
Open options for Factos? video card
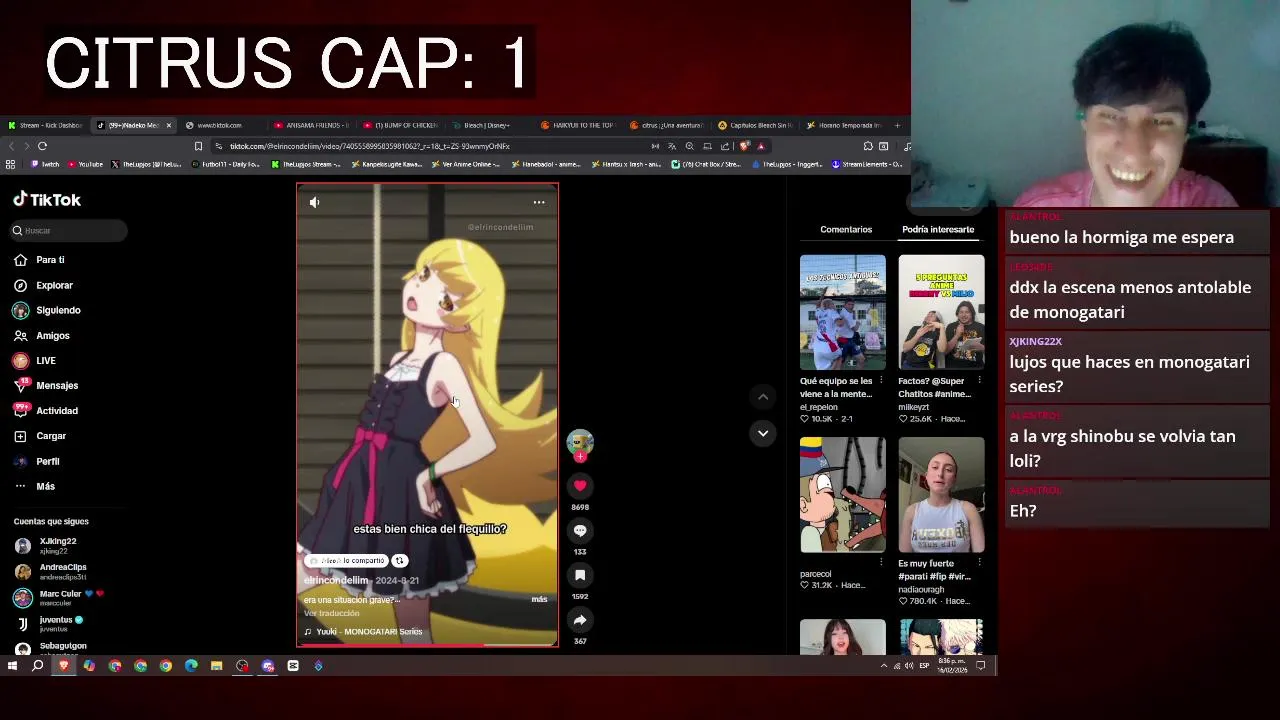[x=979, y=381]
